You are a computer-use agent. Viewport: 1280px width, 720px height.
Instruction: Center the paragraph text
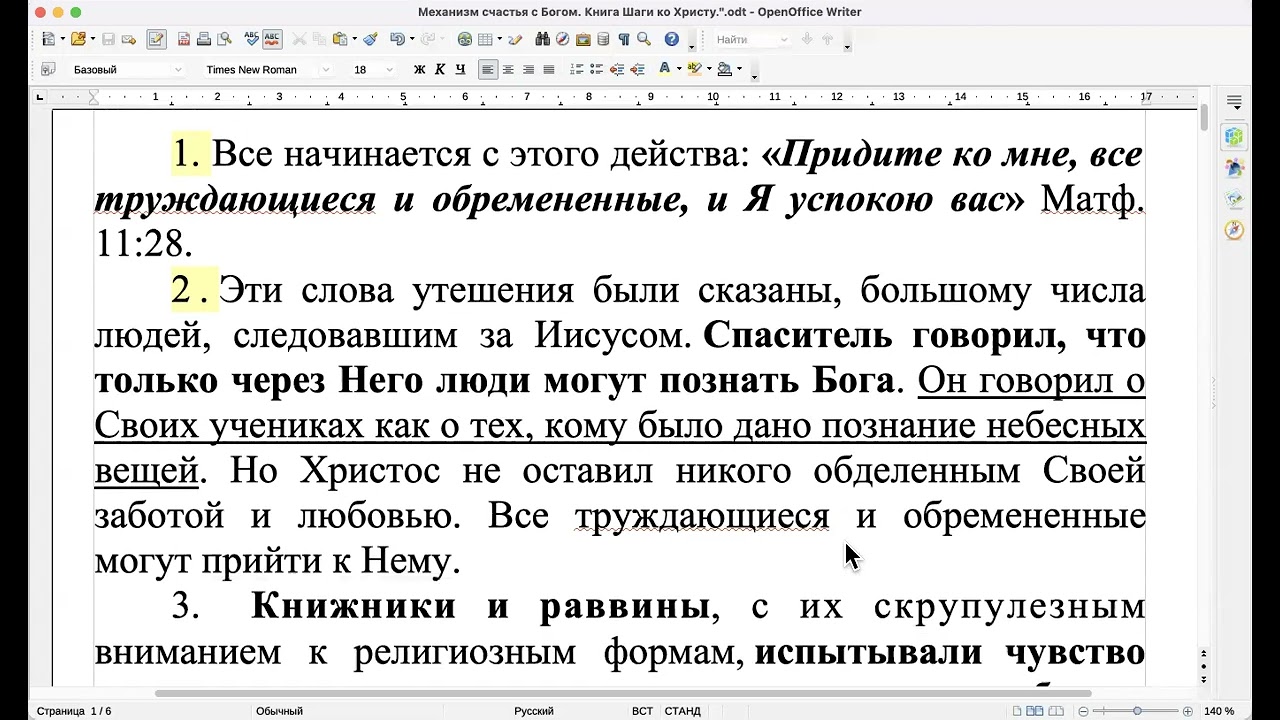[x=508, y=69]
